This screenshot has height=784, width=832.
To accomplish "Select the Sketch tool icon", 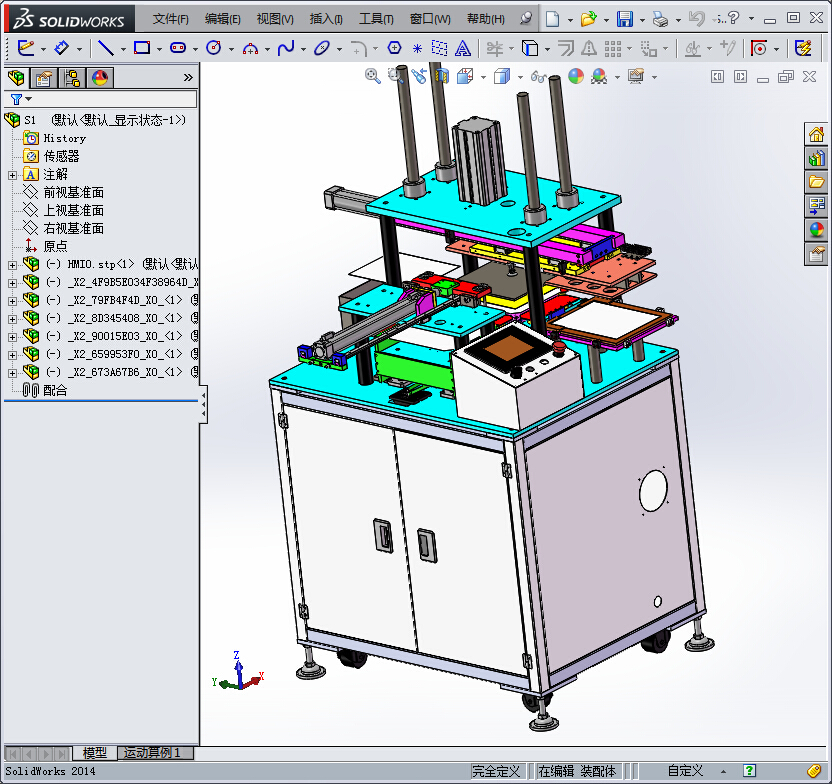I will [x=26, y=48].
